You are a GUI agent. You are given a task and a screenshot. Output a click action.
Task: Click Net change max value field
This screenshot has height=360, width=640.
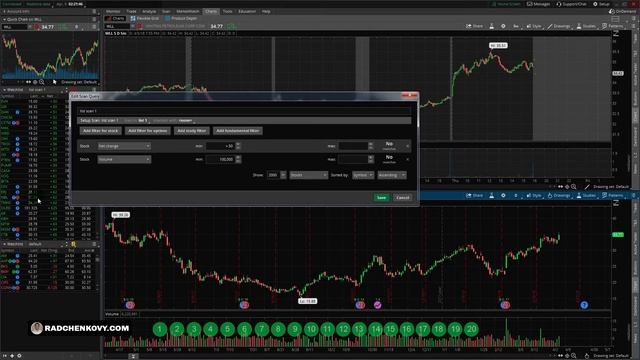353,146
